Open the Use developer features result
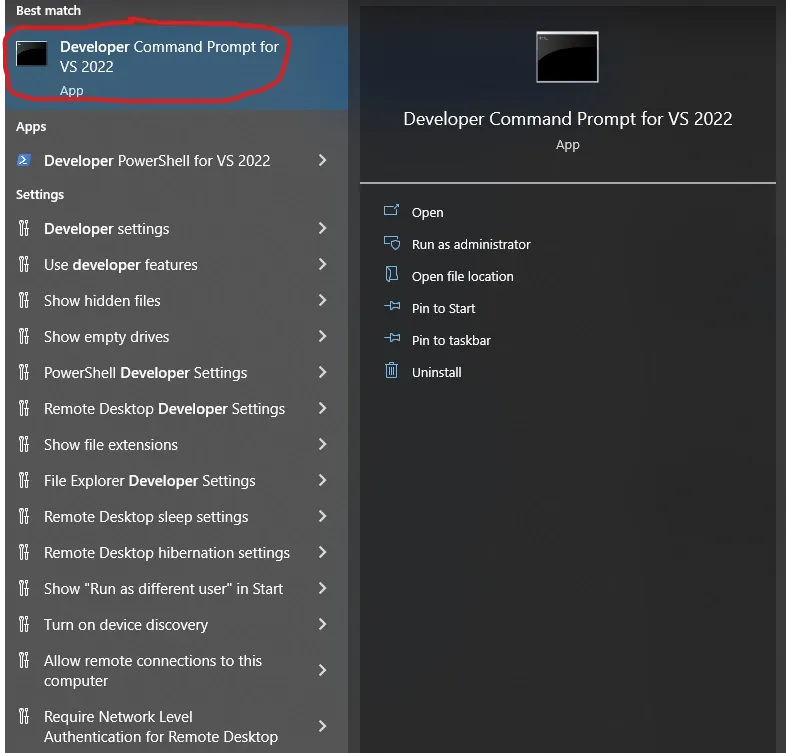The width and height of the screenshot is (786, 753). coord(121,264)
